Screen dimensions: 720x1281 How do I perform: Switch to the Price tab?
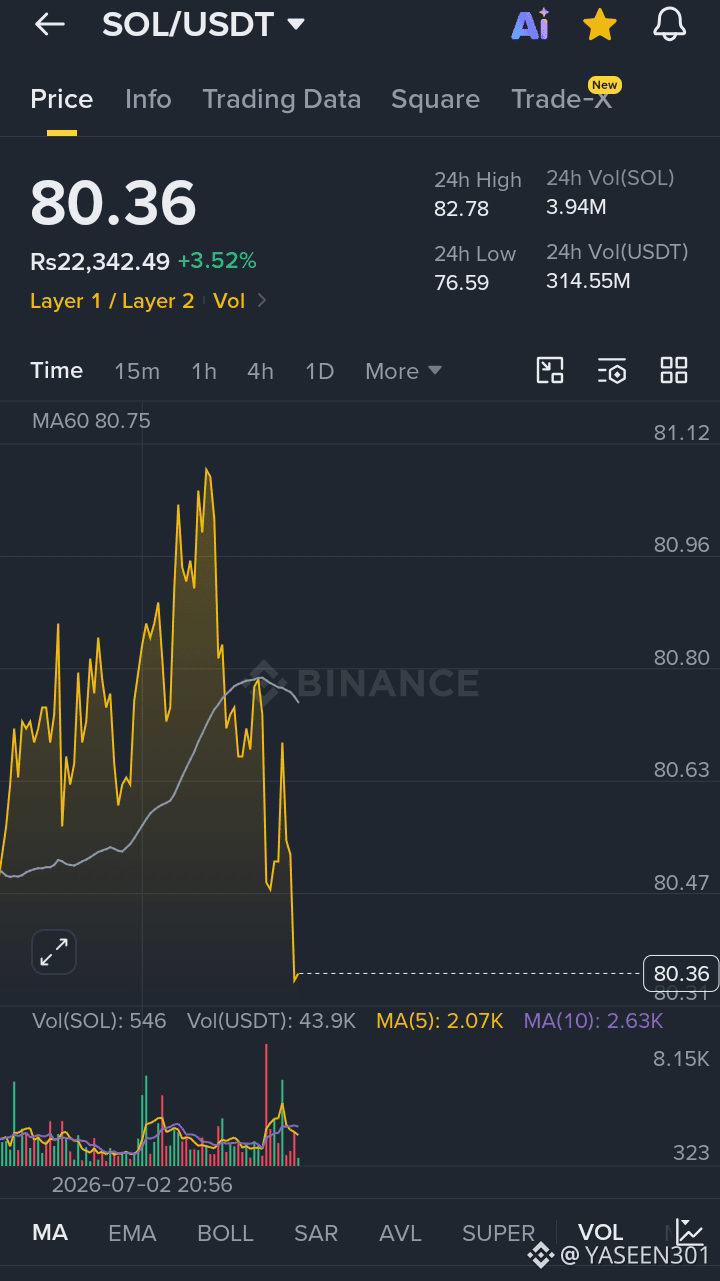click(x=62, y=99)
